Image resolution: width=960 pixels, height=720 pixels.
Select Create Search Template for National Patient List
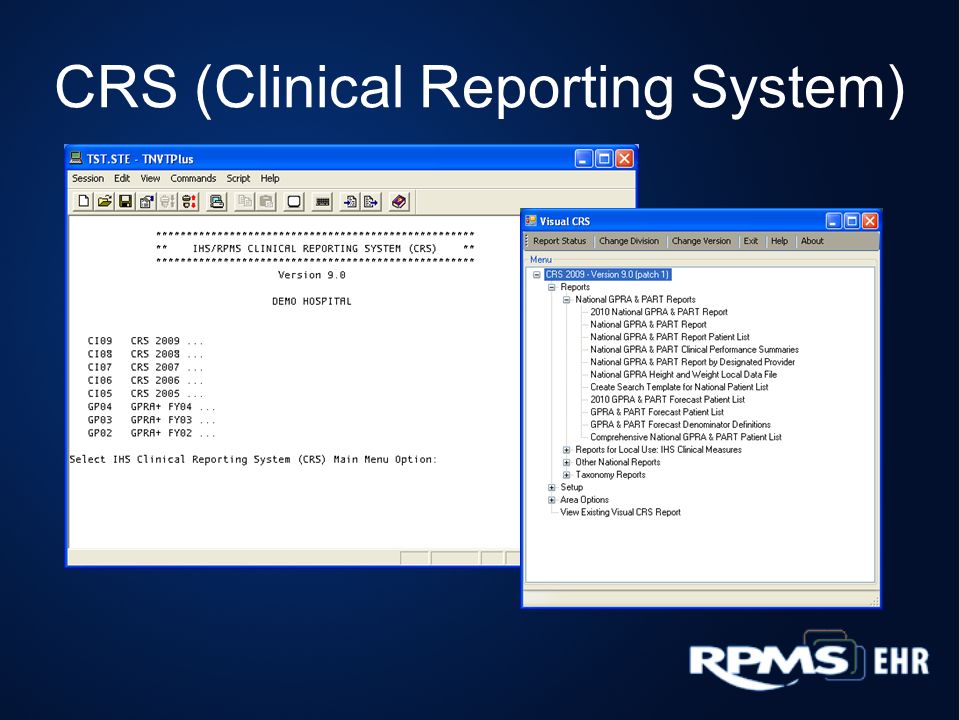[x=679, y=387]
